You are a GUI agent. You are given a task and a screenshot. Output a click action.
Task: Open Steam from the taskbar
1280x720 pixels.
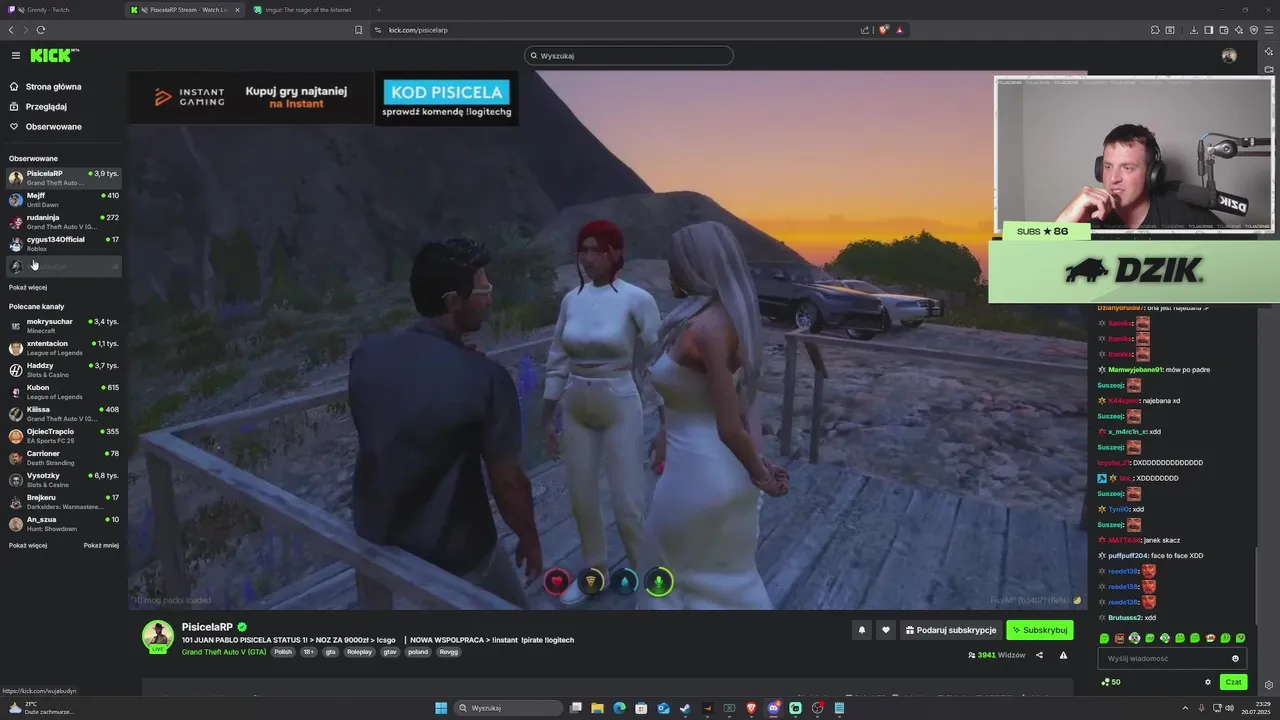tap(685, 708)
